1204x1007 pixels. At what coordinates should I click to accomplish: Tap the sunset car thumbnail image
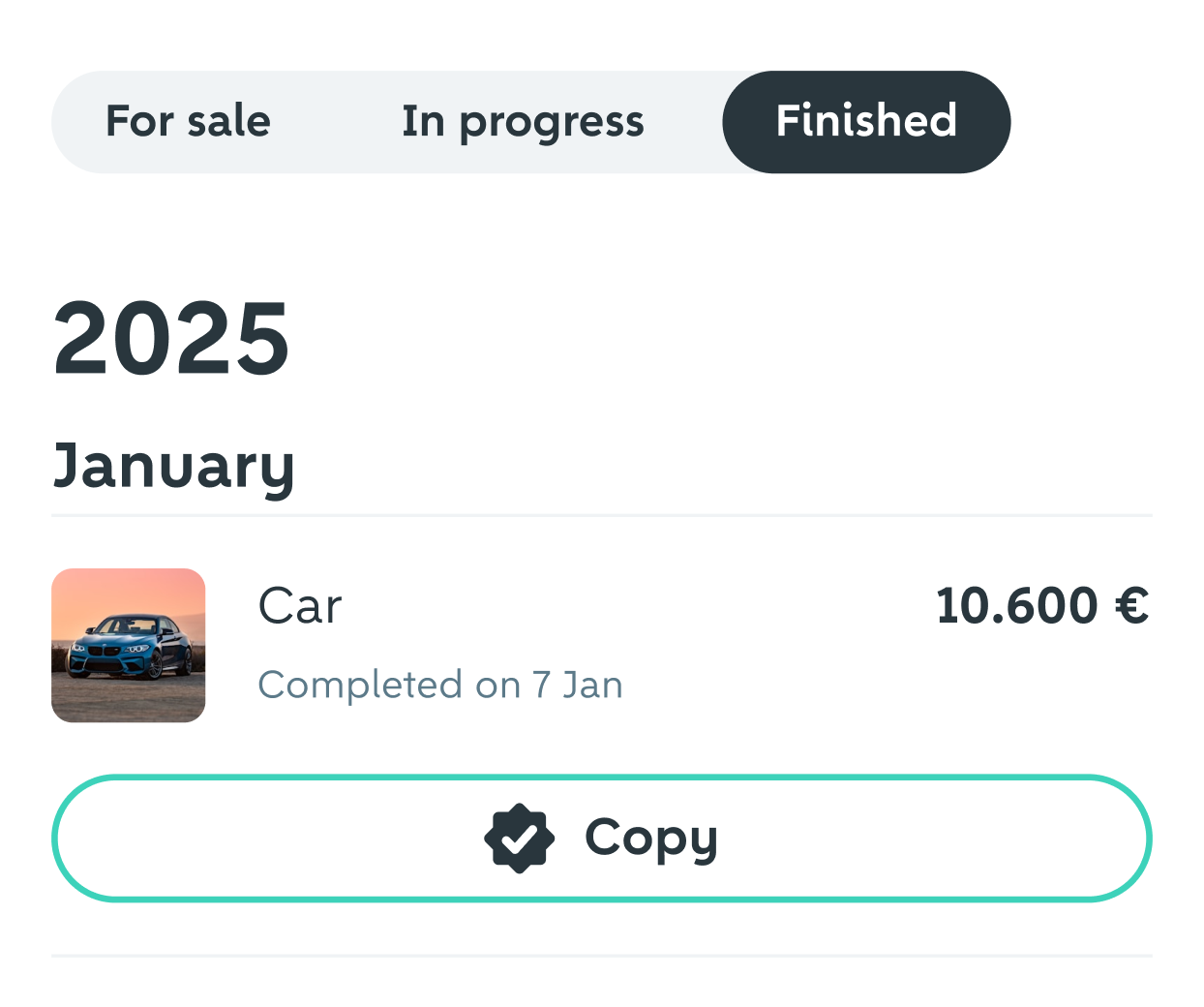[x=129, y=645]
